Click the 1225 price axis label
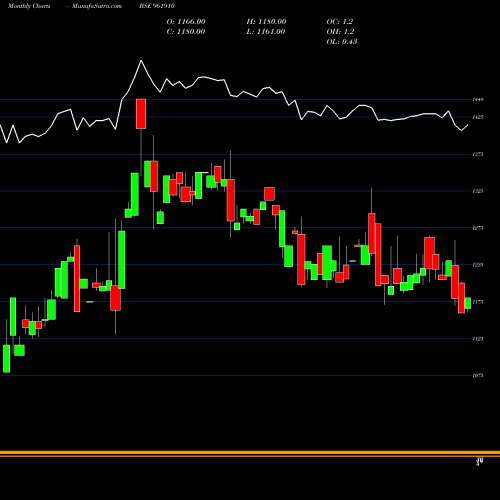Screen dimensions: 500x500 click(x=478, y=265)
